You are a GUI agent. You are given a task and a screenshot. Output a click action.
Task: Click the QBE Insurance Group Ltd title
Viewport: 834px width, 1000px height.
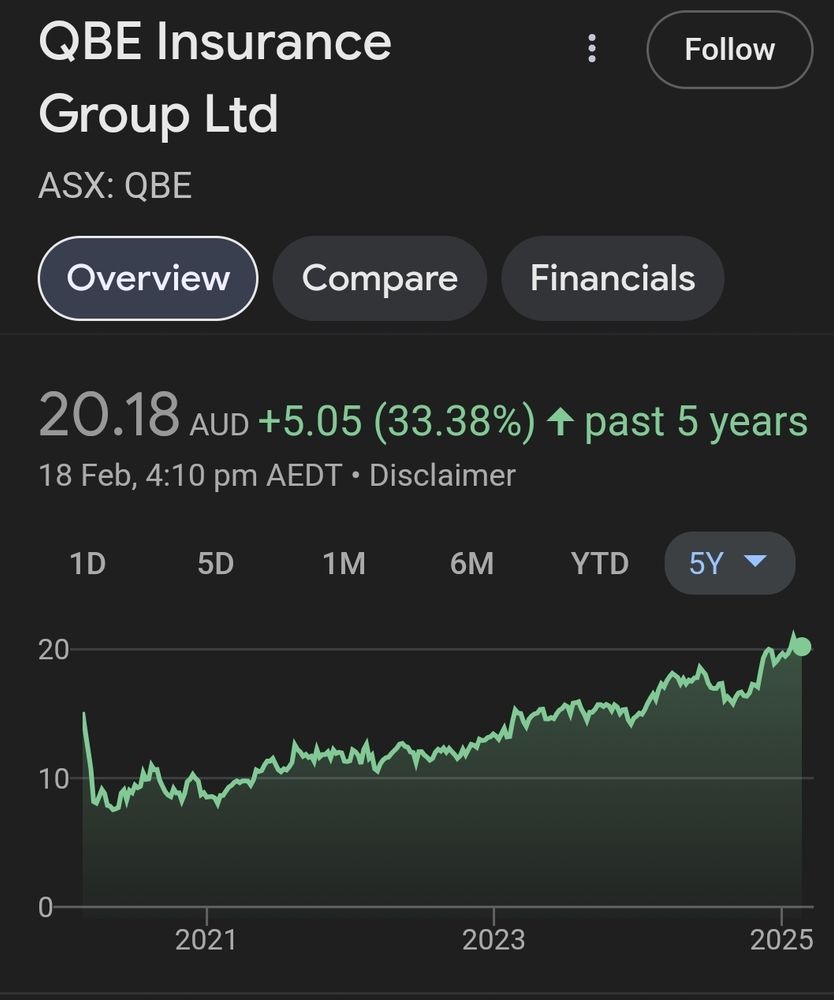click(215, 79)
